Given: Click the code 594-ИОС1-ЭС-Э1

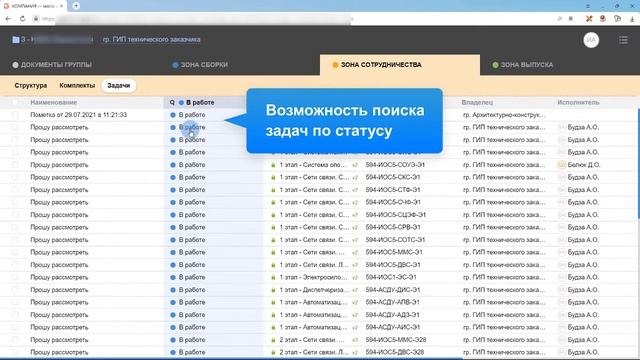Looking at the screenshot, I should 391,278.
